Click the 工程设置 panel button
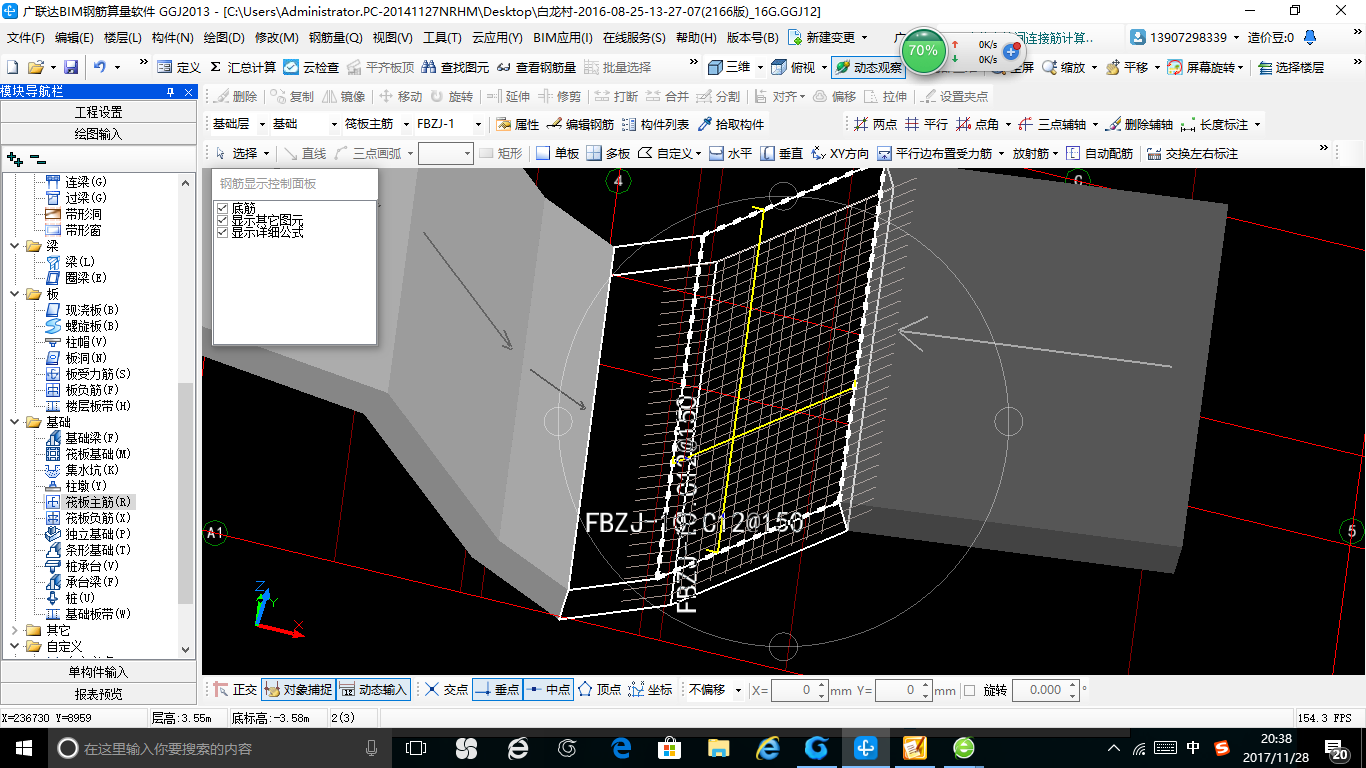Image resolution: width=1366 pixels, height=768 pixels. tap(99, 112)
